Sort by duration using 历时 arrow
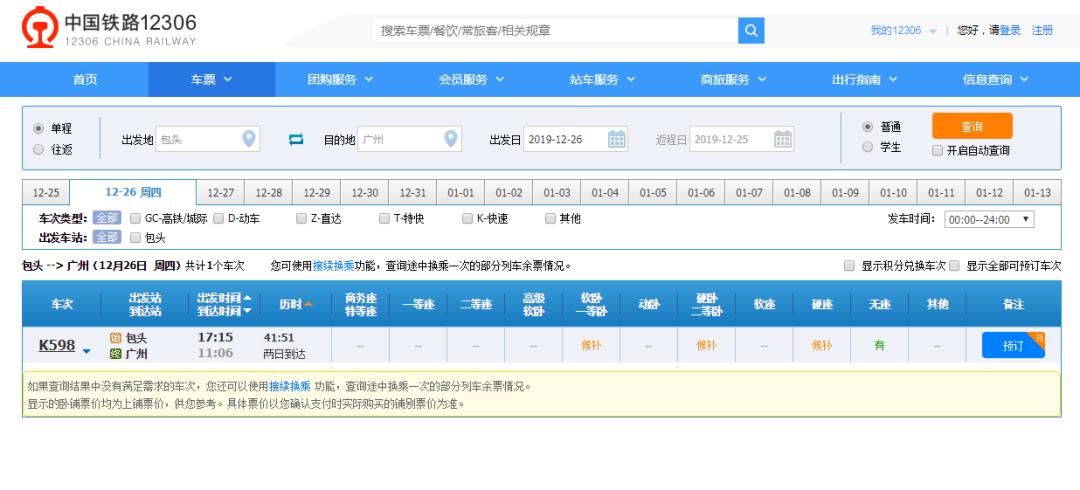The height and width of the screenshot is (490, 1080). click(308, 304)
